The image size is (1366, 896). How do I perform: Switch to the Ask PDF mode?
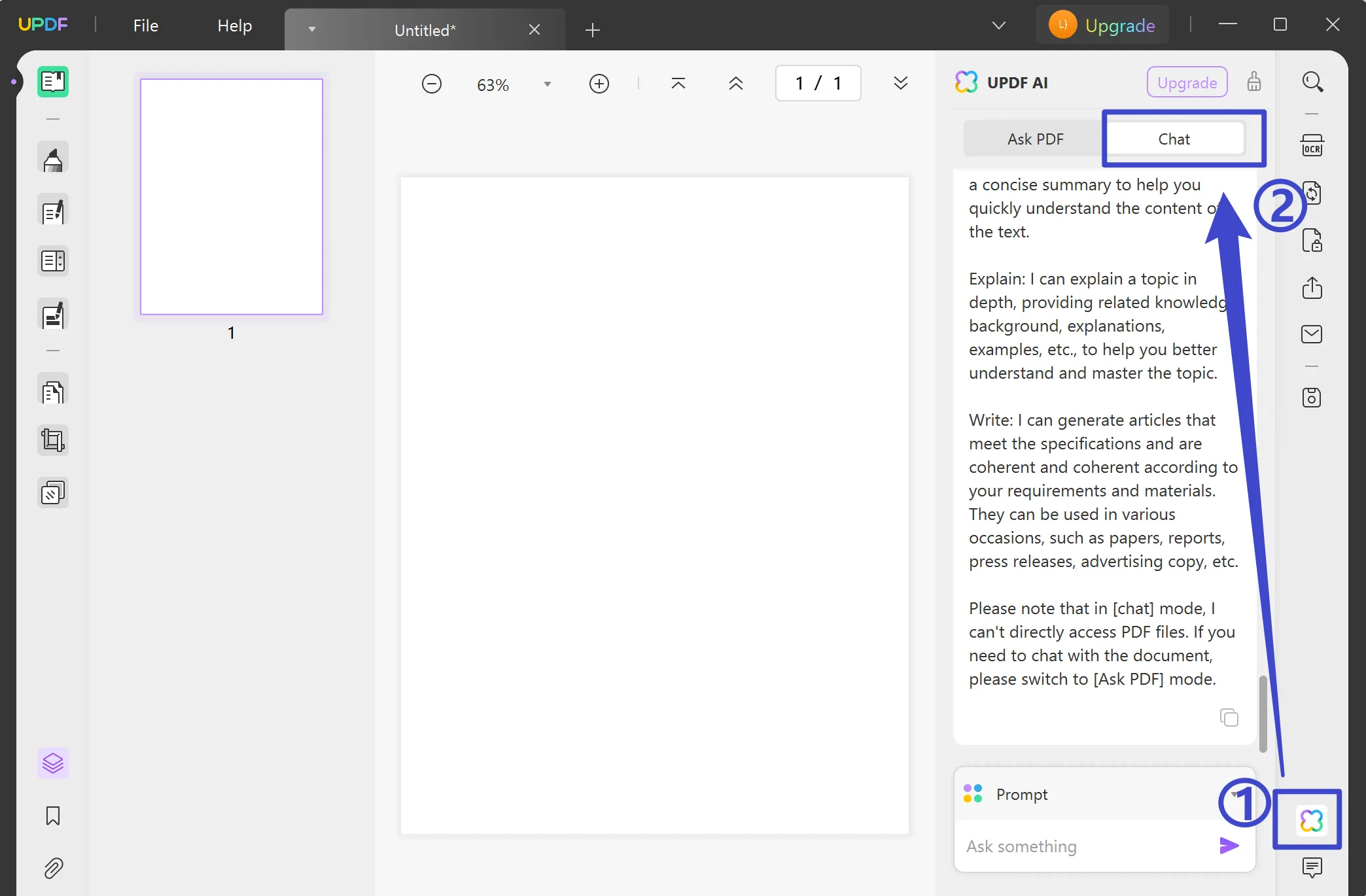pyautogui.click(x=1034, y=139)
